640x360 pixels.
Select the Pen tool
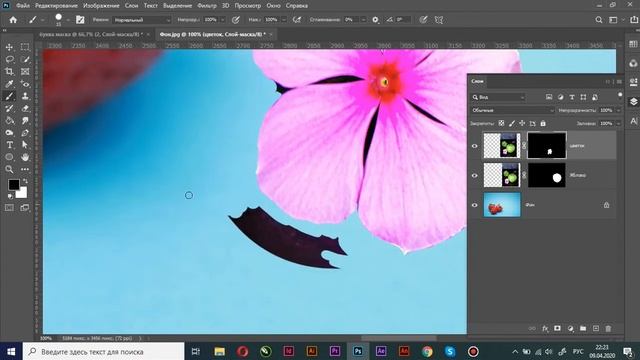point(25,133)
